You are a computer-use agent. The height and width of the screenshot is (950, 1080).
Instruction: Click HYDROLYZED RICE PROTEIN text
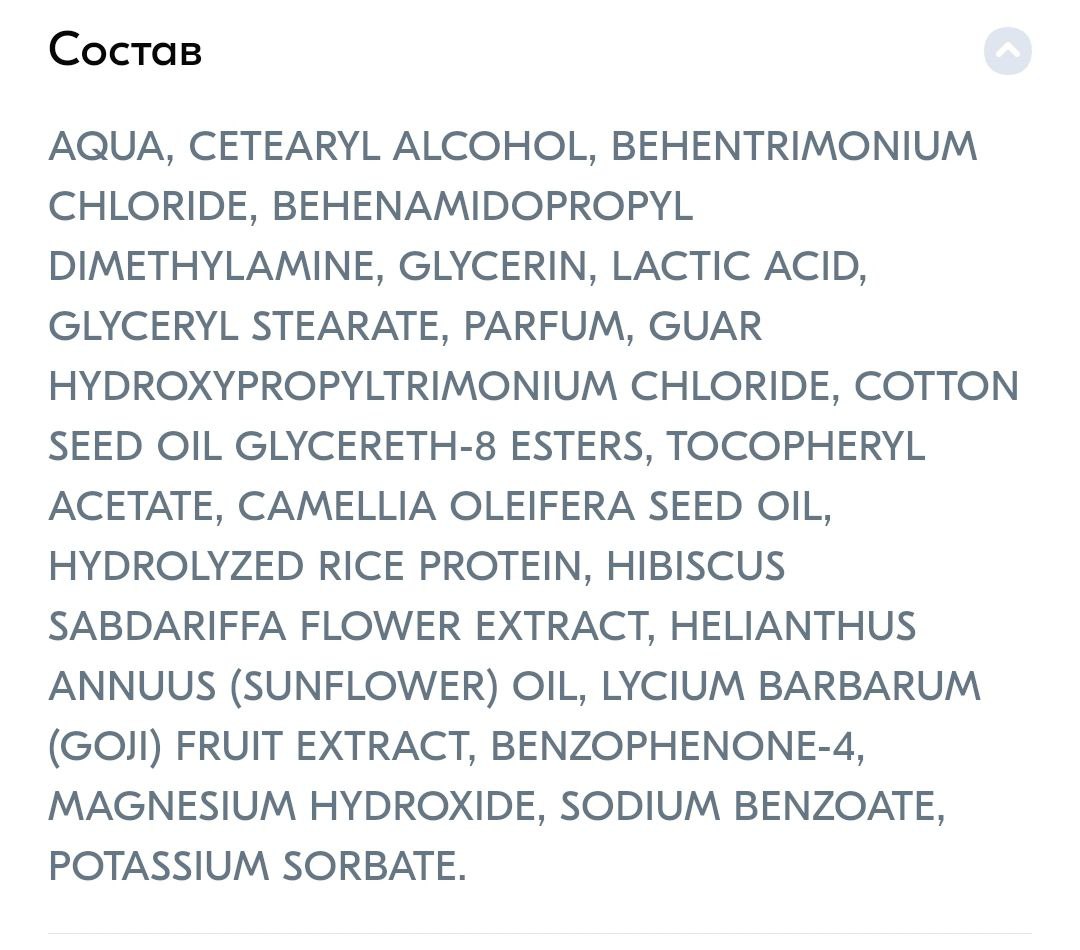tap(315, 566)
